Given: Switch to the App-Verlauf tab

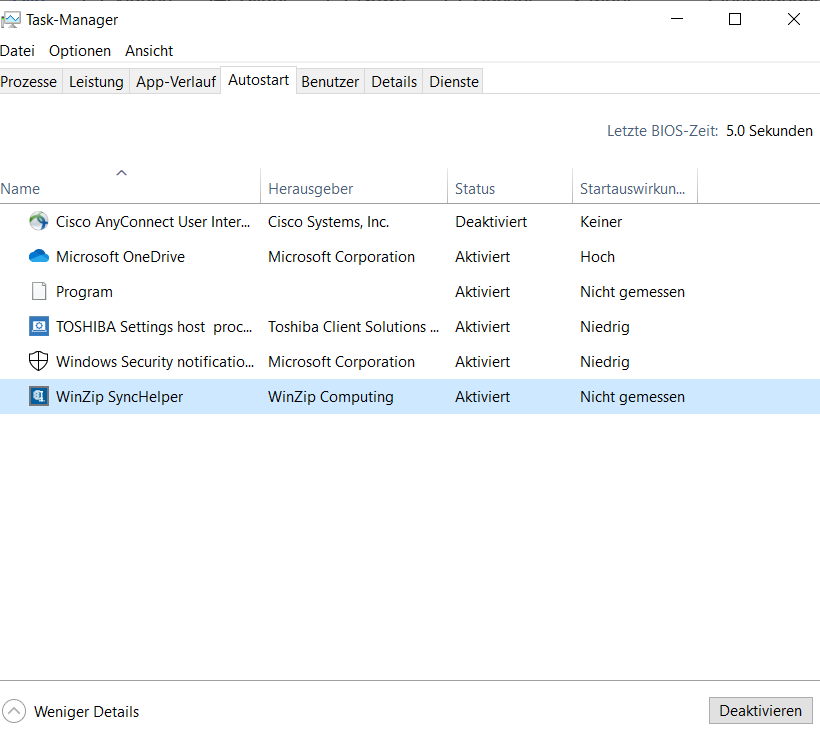Looking at the screenshot, I should 176,82.
